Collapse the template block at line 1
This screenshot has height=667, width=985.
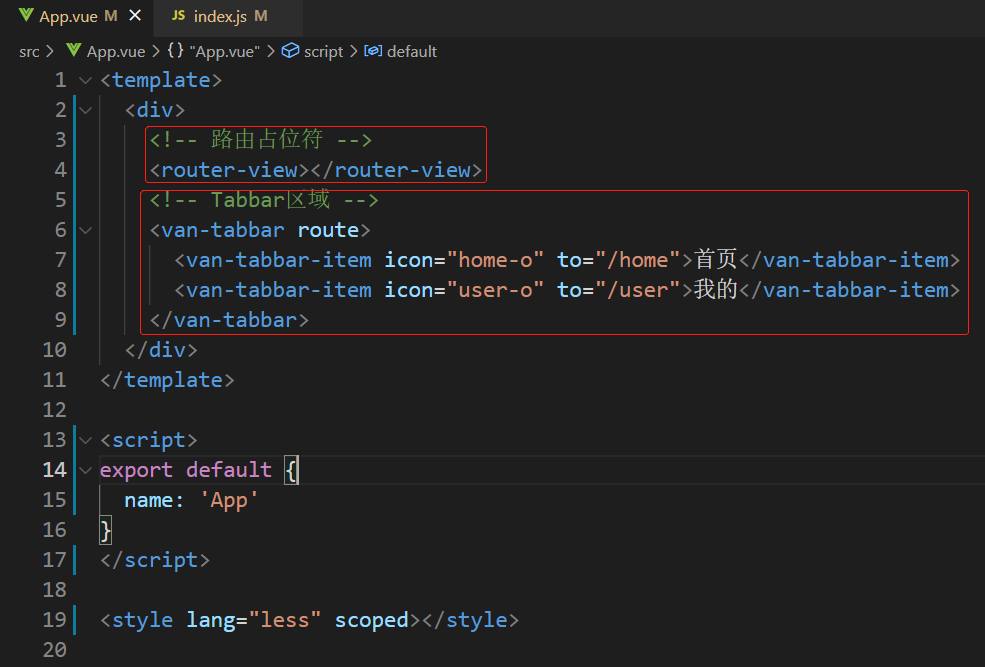coord(86,80)
